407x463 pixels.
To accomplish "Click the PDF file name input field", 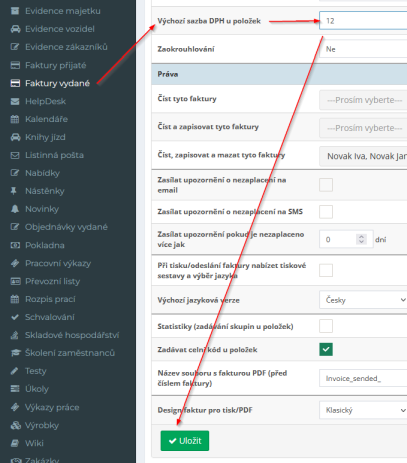I will click(363, 378).
